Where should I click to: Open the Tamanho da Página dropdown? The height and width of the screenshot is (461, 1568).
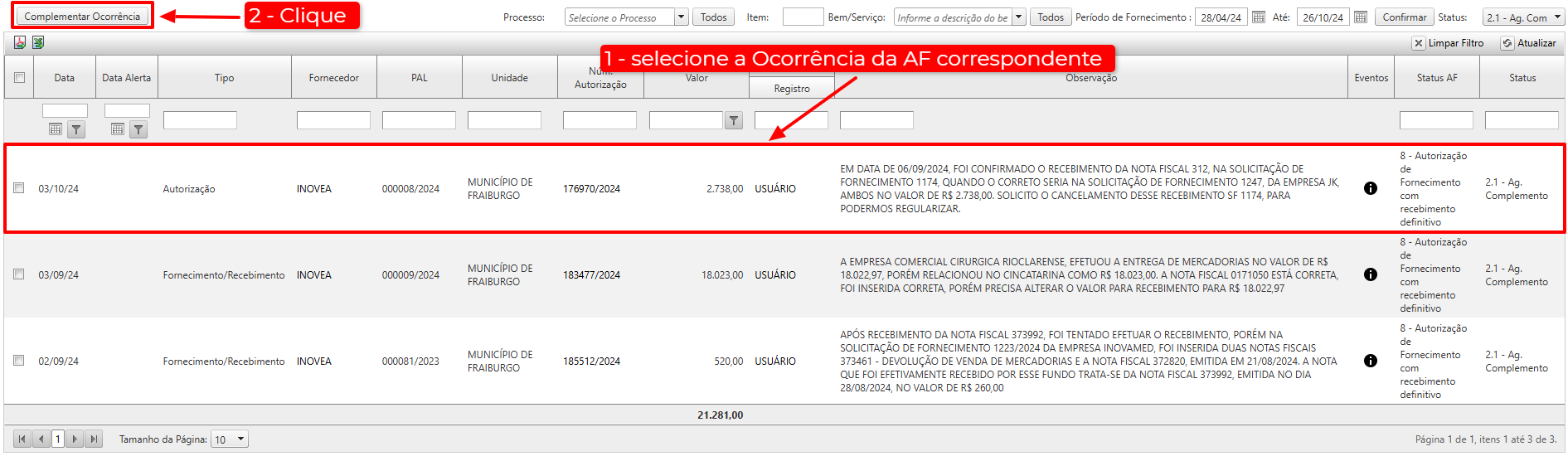click(x=240, y=439)
